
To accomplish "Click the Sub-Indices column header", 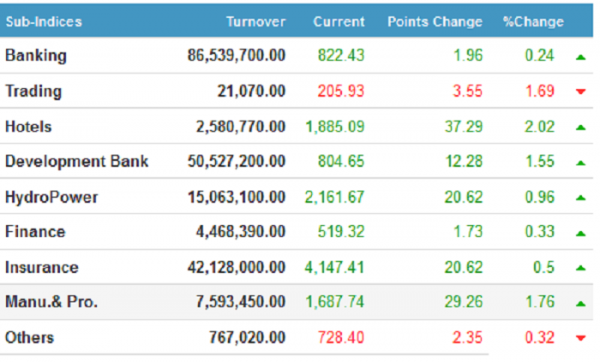I will pos(44,22).
